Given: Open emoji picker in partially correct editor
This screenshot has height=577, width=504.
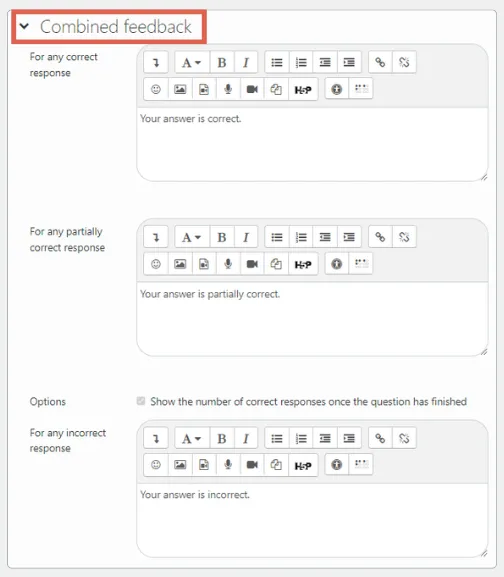Looking at the screenshot, I should [x=156, y=264].
